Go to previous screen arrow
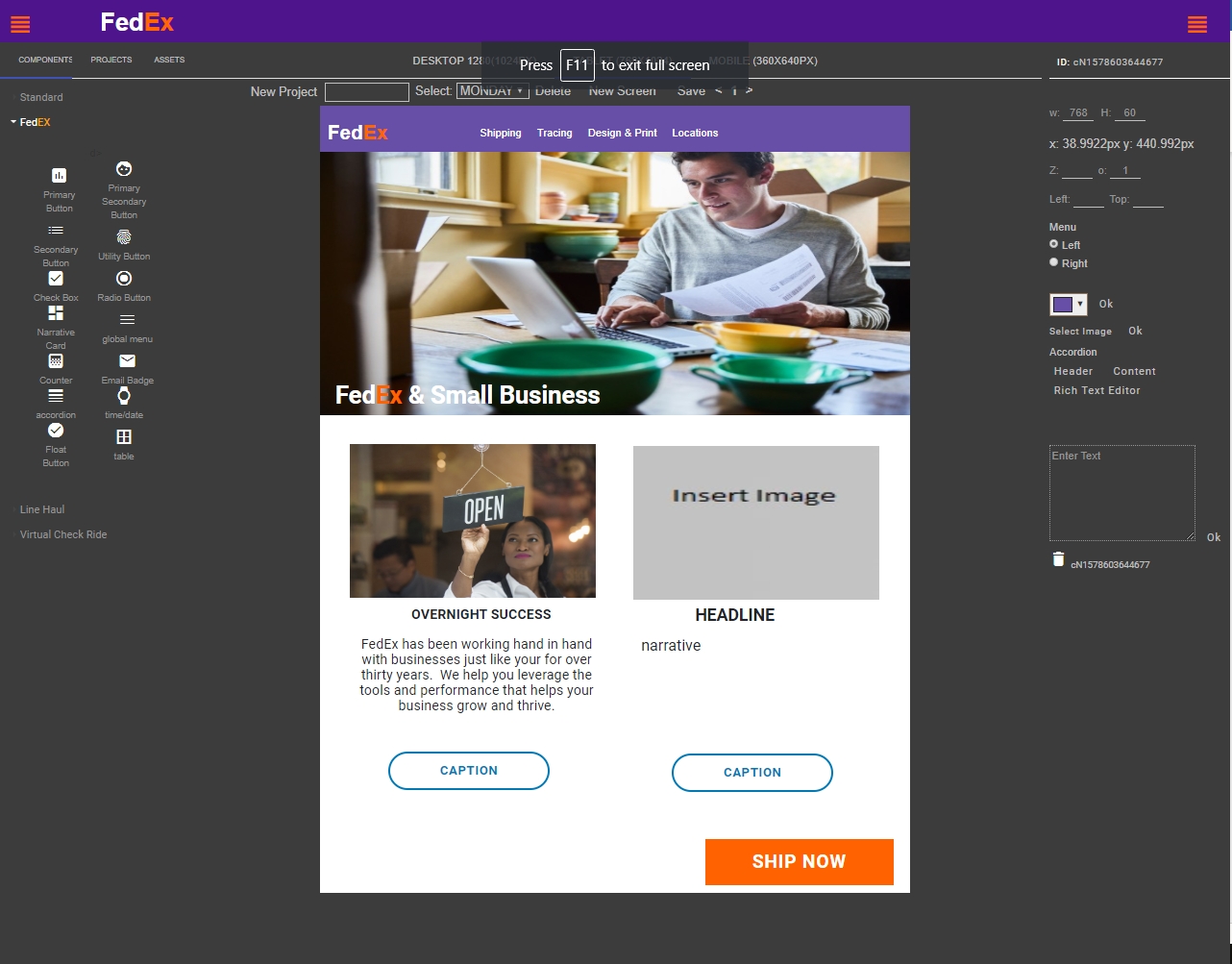This screenshot has height=964, width=1232. click(719, 91)
